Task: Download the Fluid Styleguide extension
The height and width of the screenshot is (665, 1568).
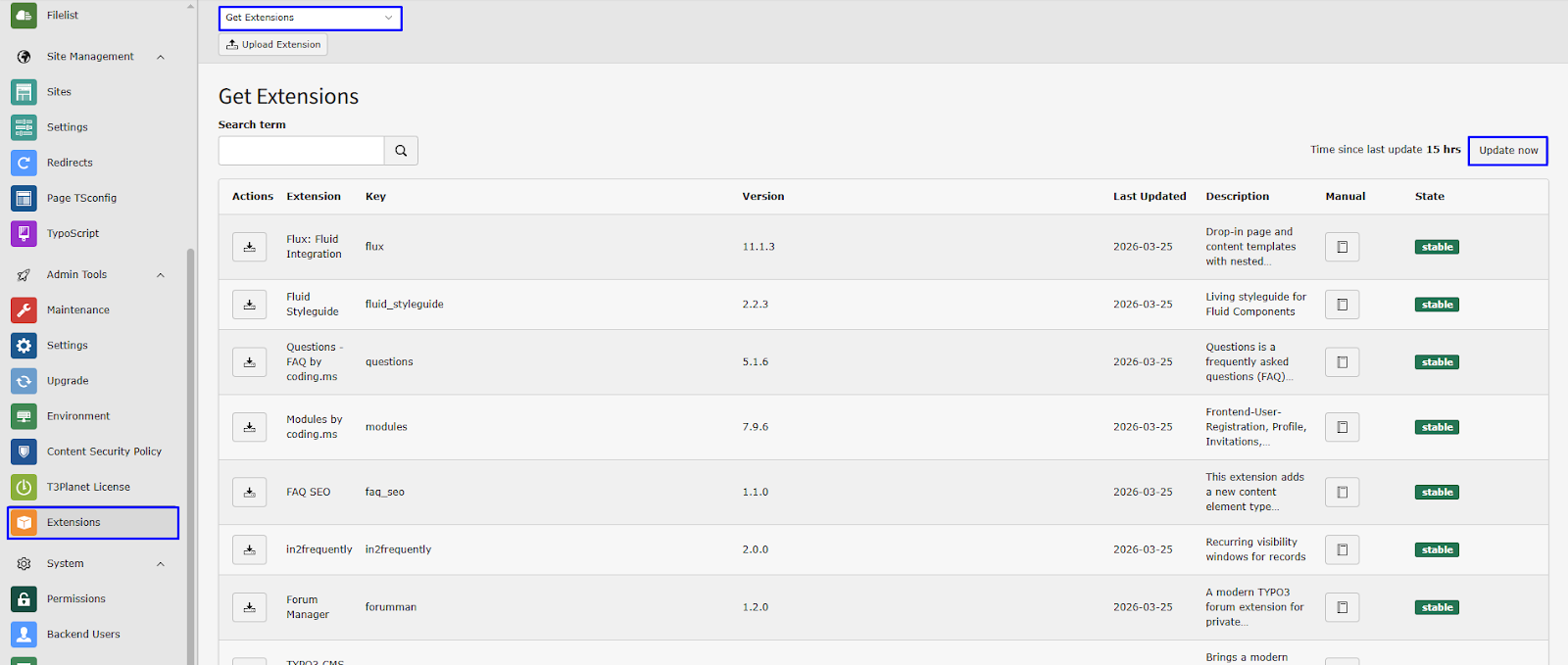Action: point(249,305)
